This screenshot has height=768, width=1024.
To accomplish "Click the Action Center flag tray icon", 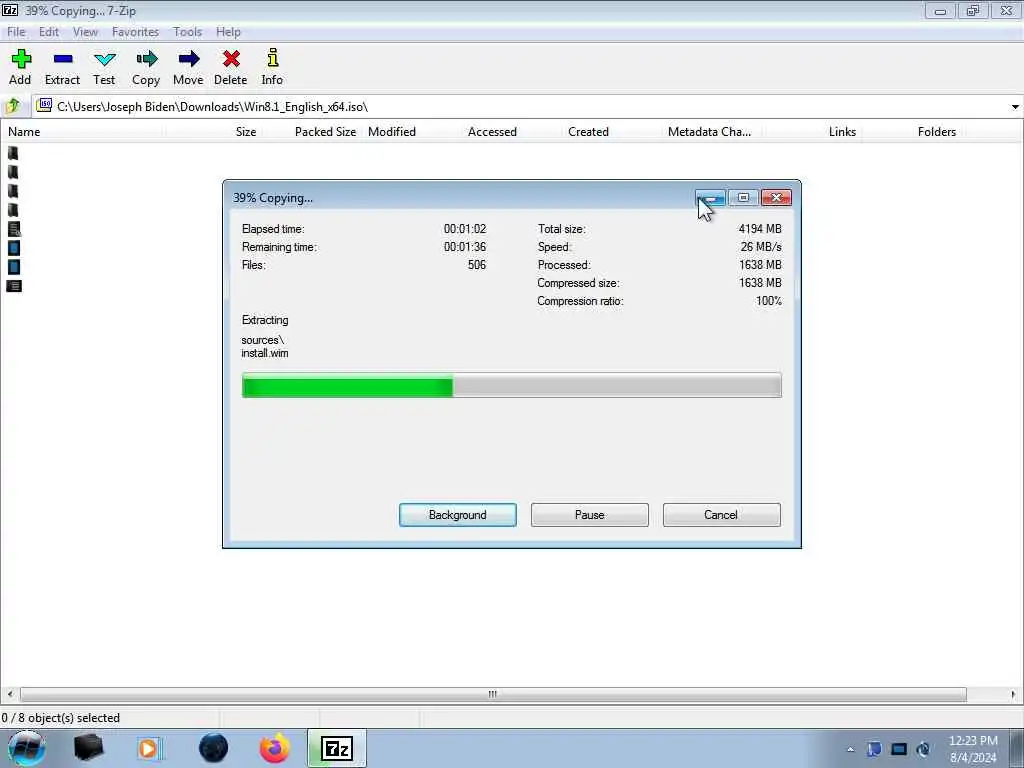I will point(874,749).
